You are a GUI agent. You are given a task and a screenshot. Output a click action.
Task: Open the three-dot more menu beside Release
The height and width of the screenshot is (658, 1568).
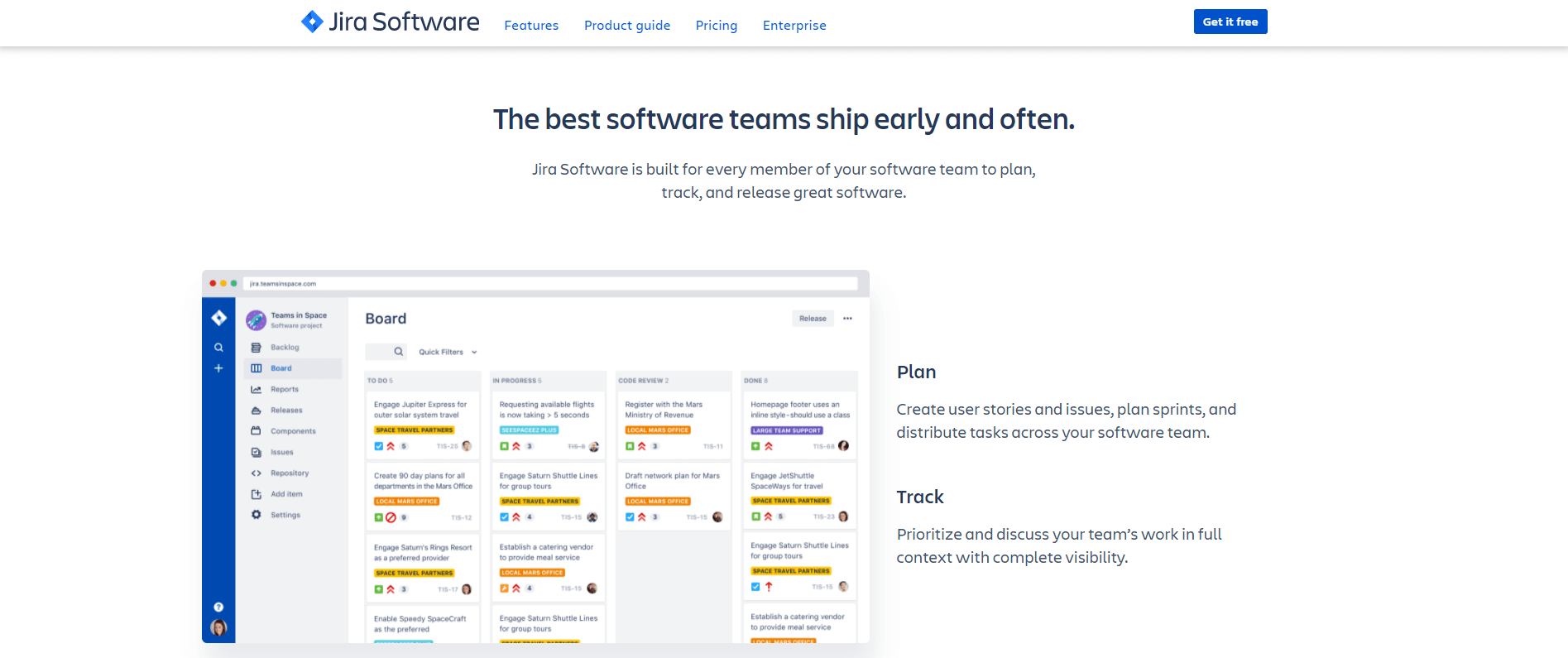[847, 319]
